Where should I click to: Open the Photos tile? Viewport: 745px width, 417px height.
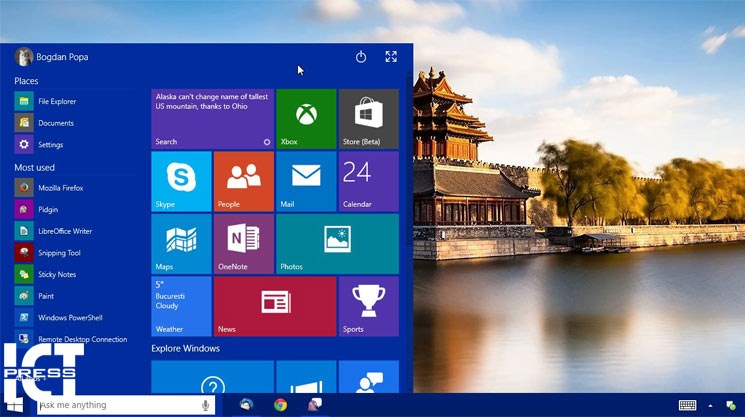pyautogui.click(x=337, y=243)
